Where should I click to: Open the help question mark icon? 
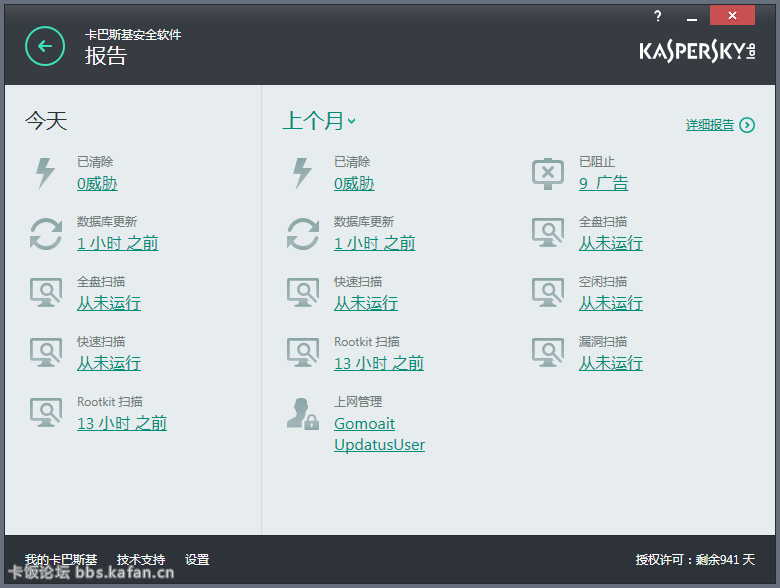[x=658, y=16]
